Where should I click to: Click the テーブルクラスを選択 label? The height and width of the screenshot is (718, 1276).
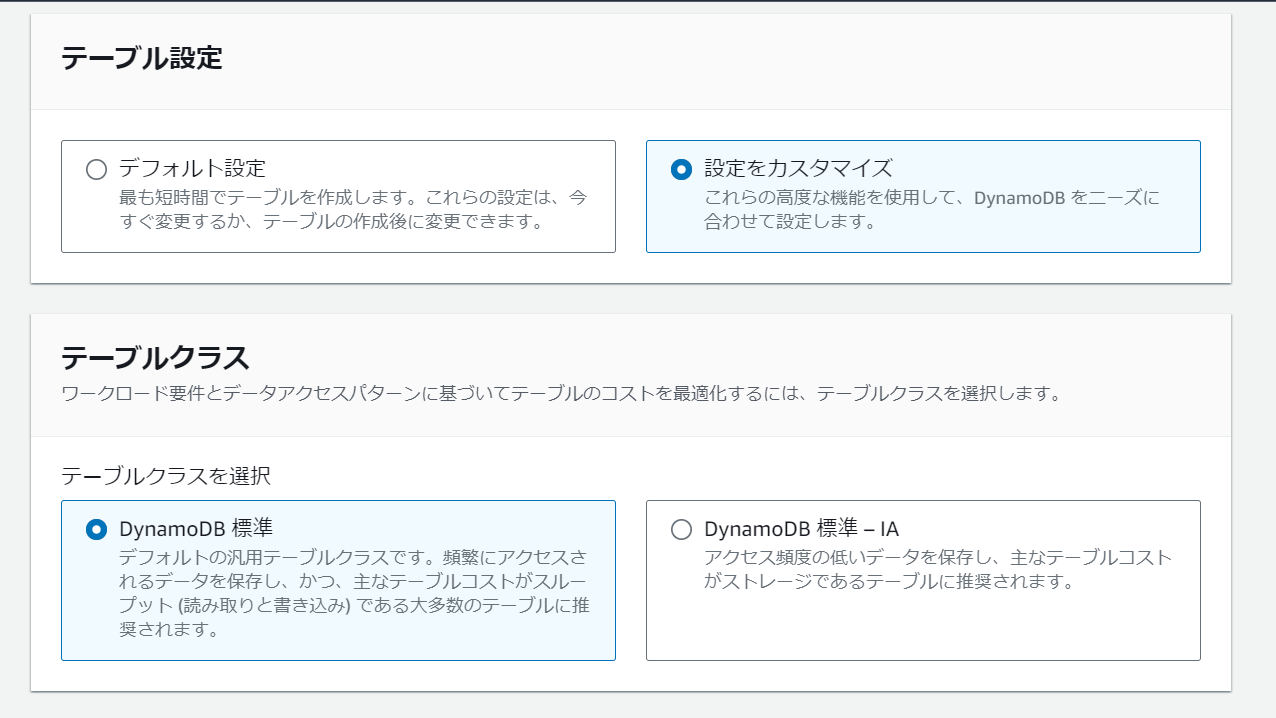pos(166,475)
